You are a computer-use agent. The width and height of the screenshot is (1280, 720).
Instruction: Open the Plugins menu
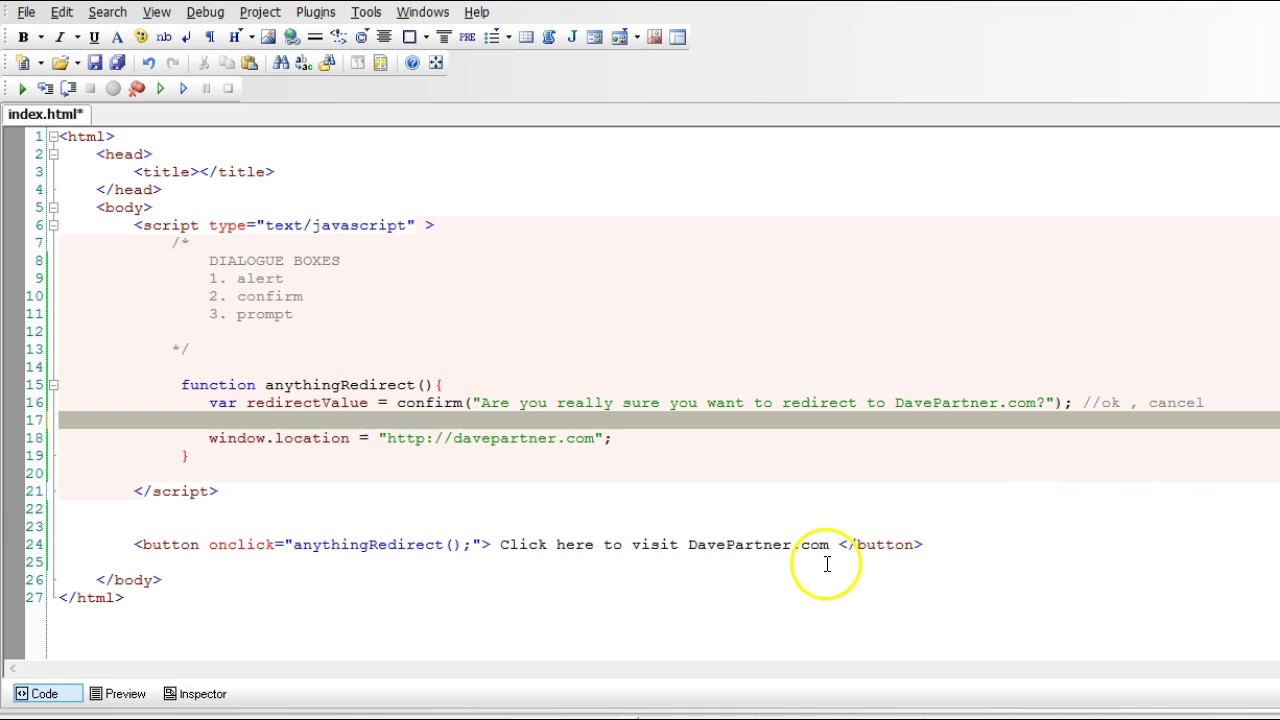coord(315,12)
